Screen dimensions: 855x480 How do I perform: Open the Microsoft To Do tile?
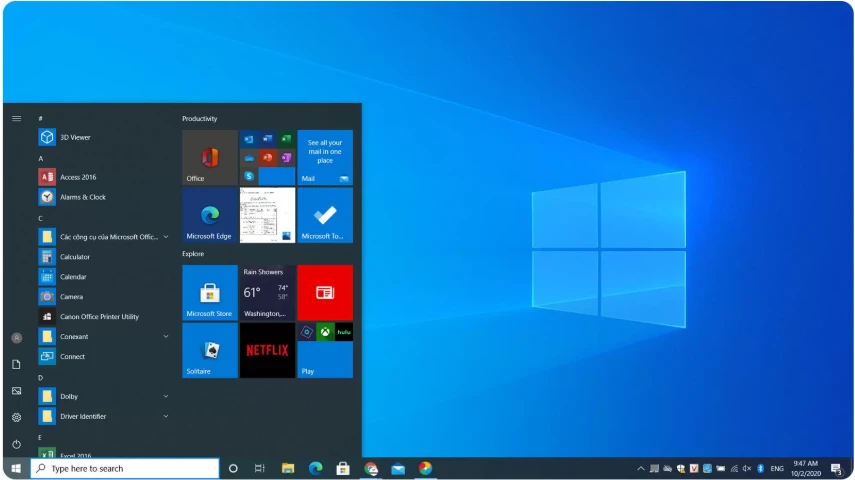coord(325,215)
